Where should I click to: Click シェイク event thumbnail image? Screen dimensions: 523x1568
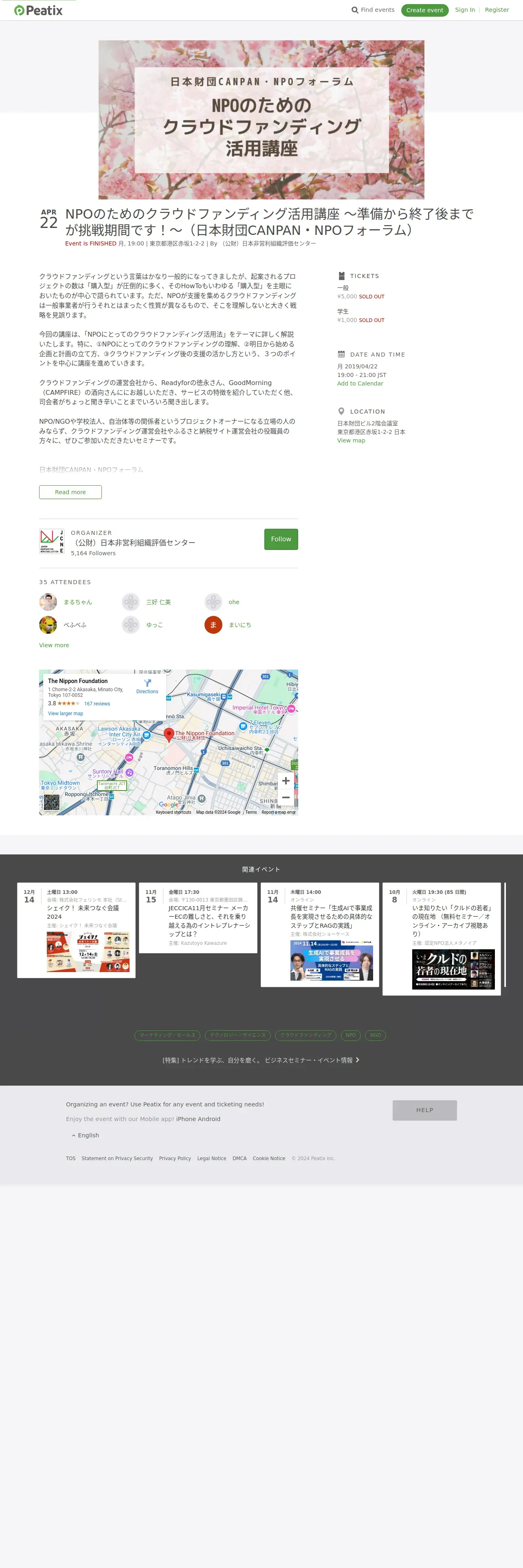(x=88, y=951)
